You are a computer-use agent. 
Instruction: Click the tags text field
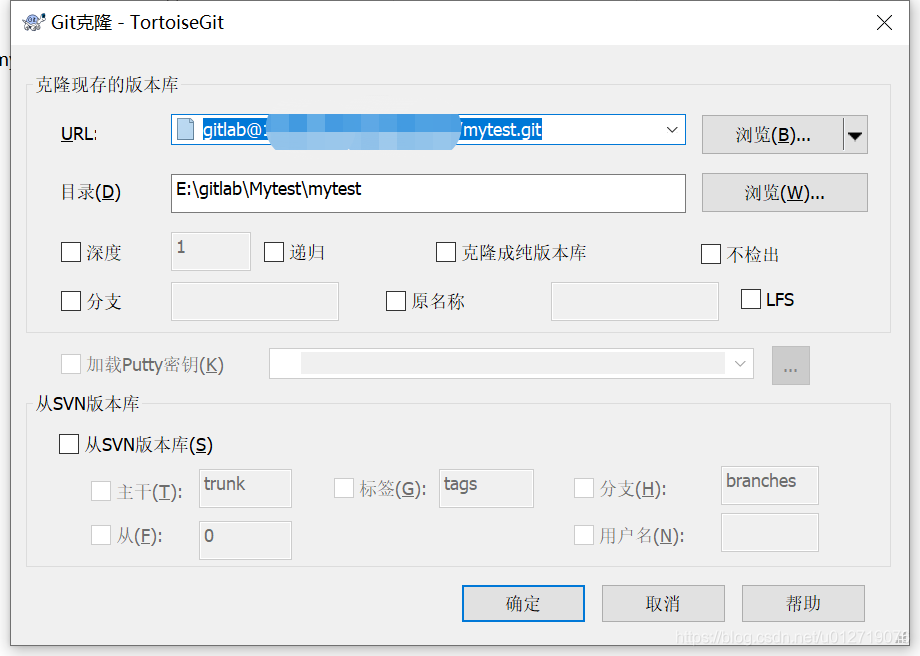(x=486, y=488)
